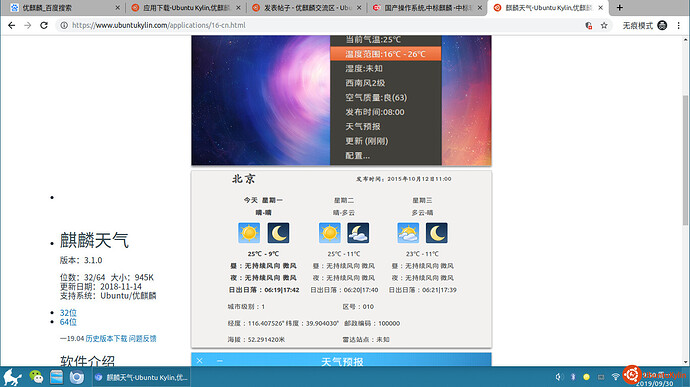The height and width of the screenshot is (387, 690).
Task: Click the Wi-Fi network tray icon
Action: [x=615, y=377]
